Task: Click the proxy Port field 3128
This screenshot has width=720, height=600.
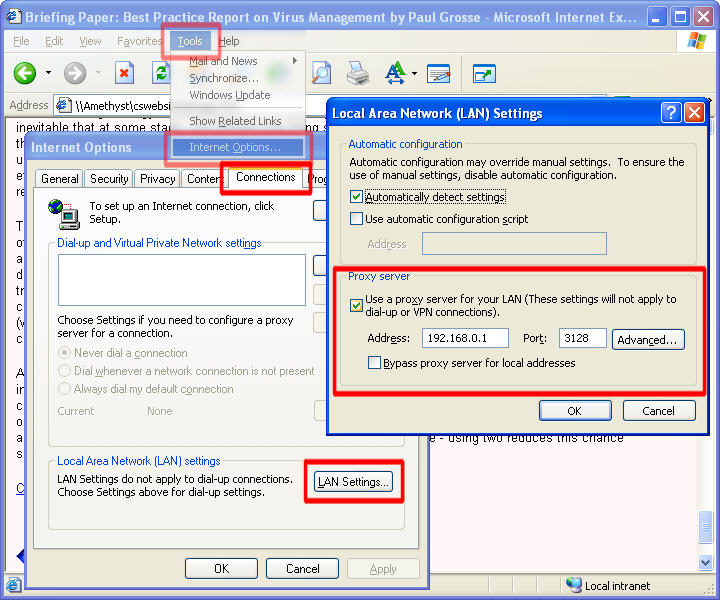Action: [x=583, y=338]
